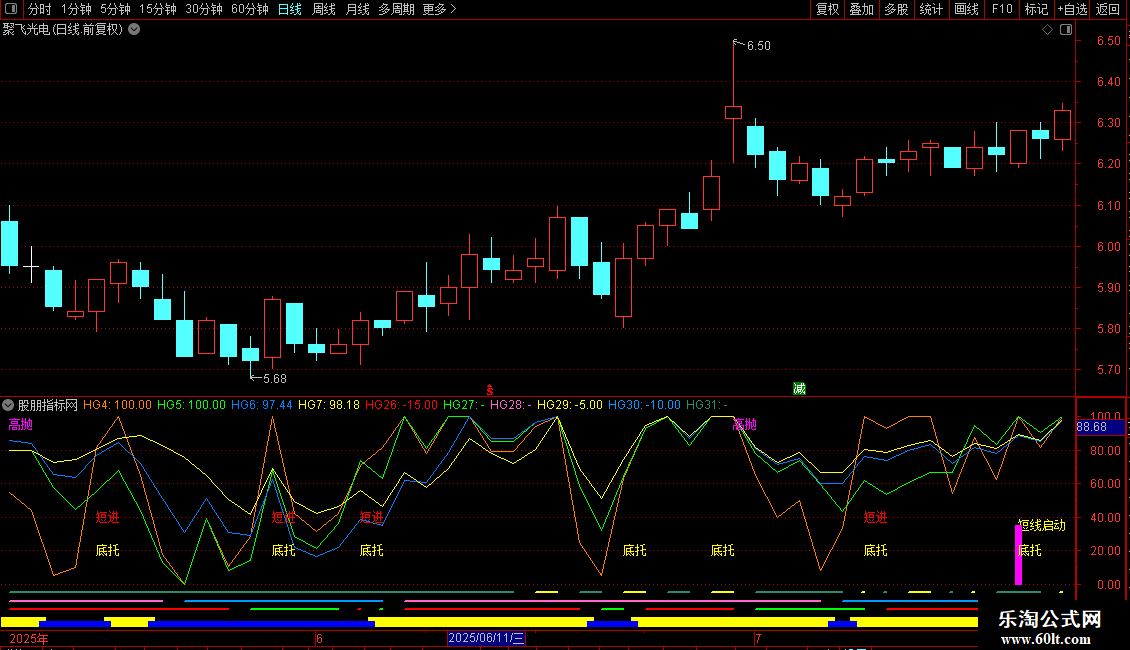The image size is (1130, 650).
Task: Click the magenta 短线启动 signal bar
Action: 1018,555
